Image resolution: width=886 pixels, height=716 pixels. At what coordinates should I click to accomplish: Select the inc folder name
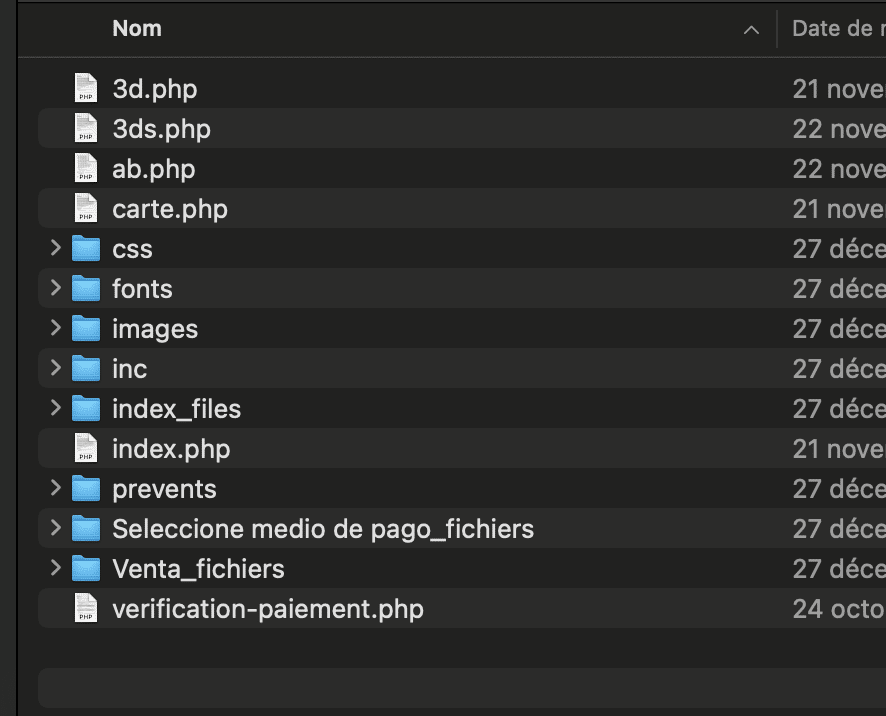point(130,369)
